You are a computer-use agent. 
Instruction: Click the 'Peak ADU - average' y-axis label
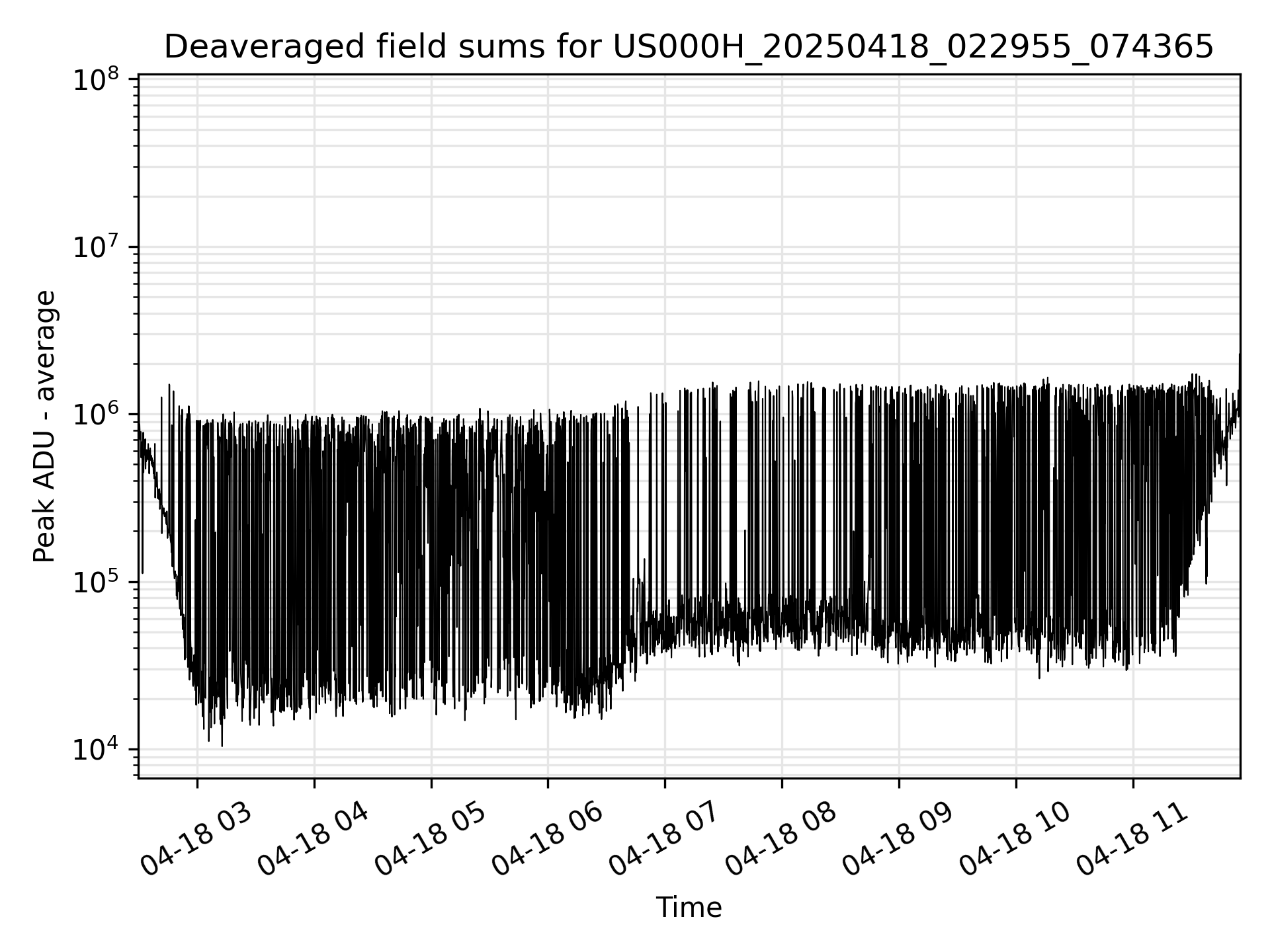point(45,426)
